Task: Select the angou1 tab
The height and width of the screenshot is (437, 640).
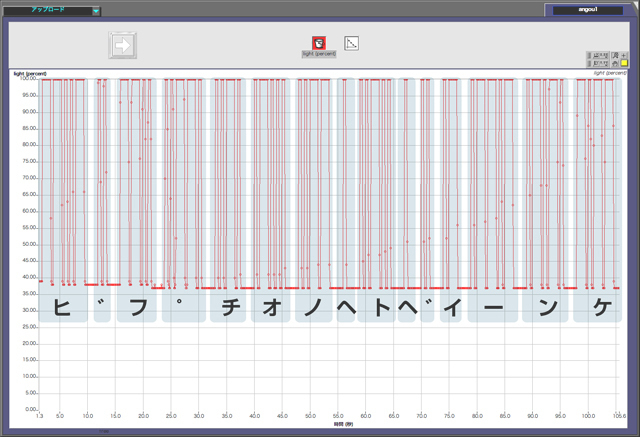Action: (588, 10)
